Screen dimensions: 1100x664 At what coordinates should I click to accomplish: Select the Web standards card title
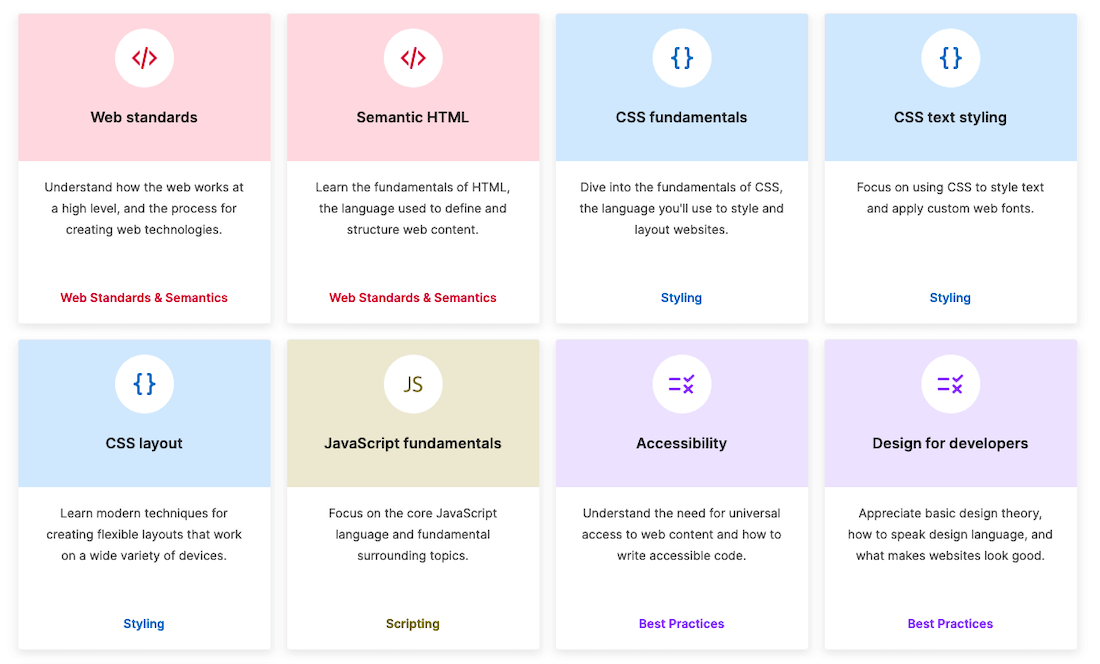pyautogui.click(x=144, y=117)
